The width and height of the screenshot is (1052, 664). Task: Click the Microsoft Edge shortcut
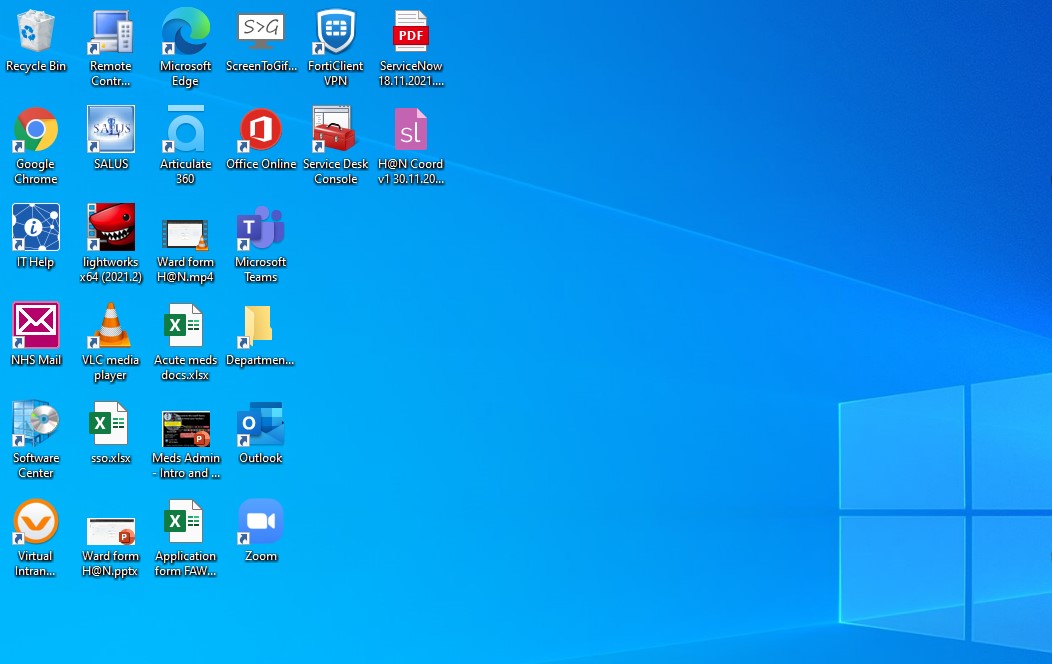[186, 32]
